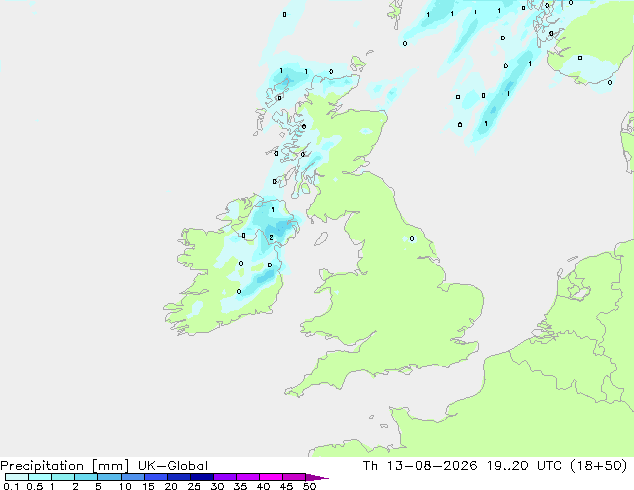
Task: Click the '50' legend scale value
Action: (x=309, y=486)
